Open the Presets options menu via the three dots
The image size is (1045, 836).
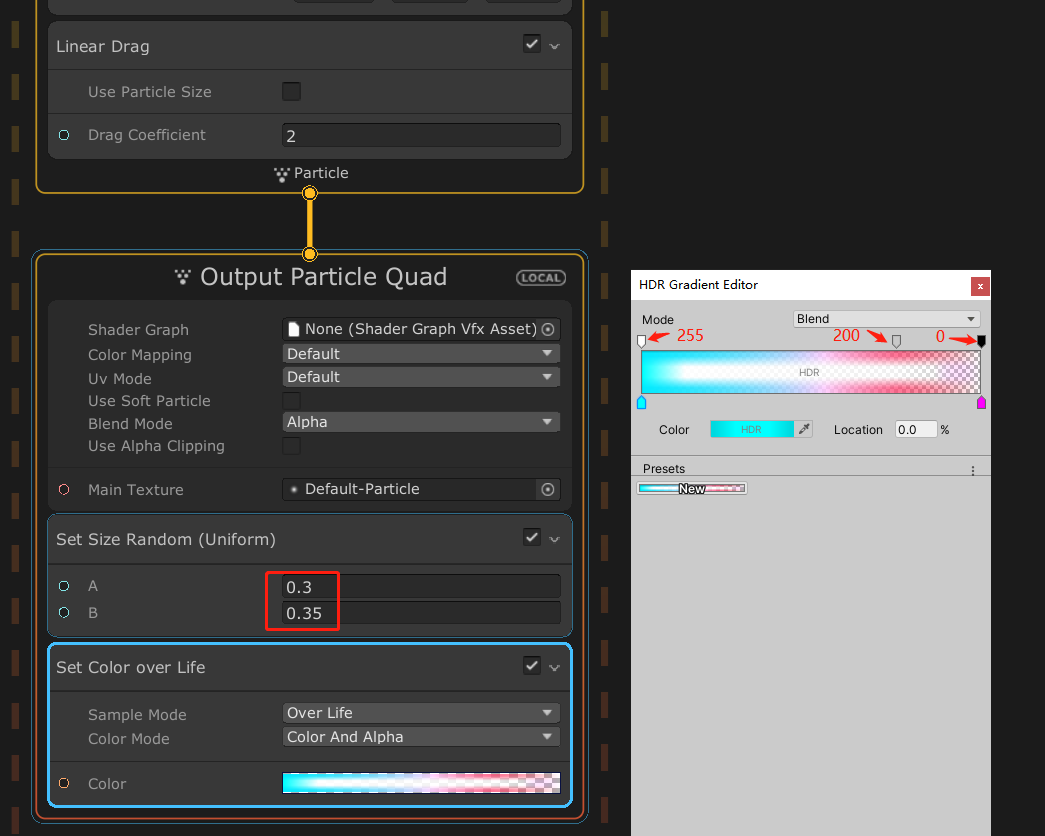click(973, 469)
